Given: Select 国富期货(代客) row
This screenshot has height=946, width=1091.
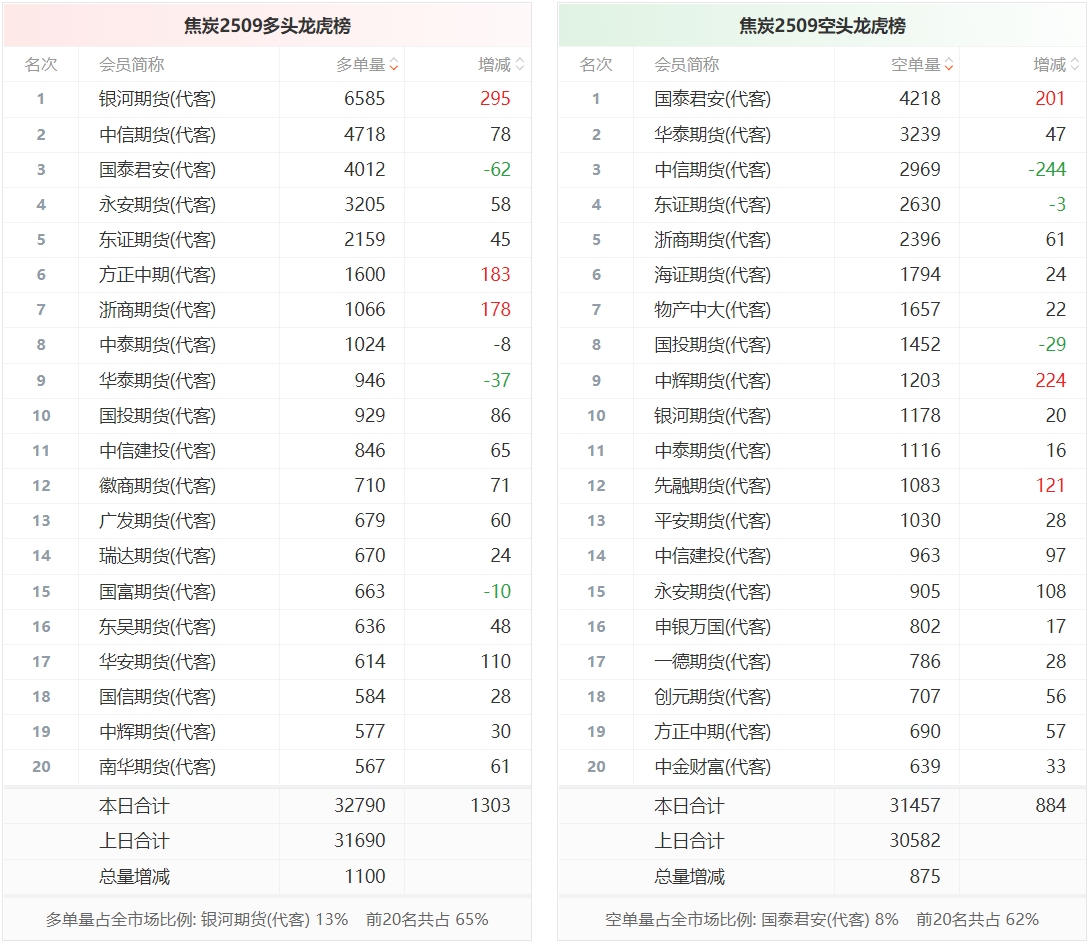Looking at the screenshot, I should coord(267,591).
